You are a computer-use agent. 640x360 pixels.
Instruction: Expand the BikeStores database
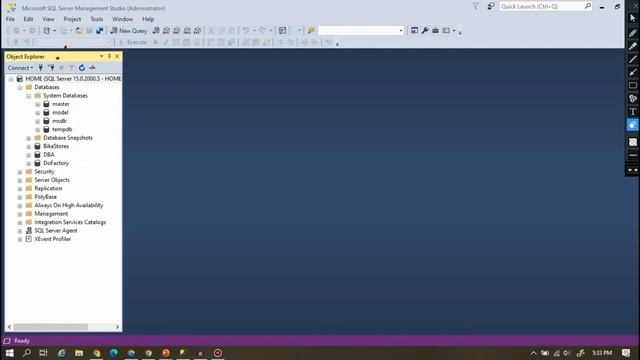click(x=29, y=147)
